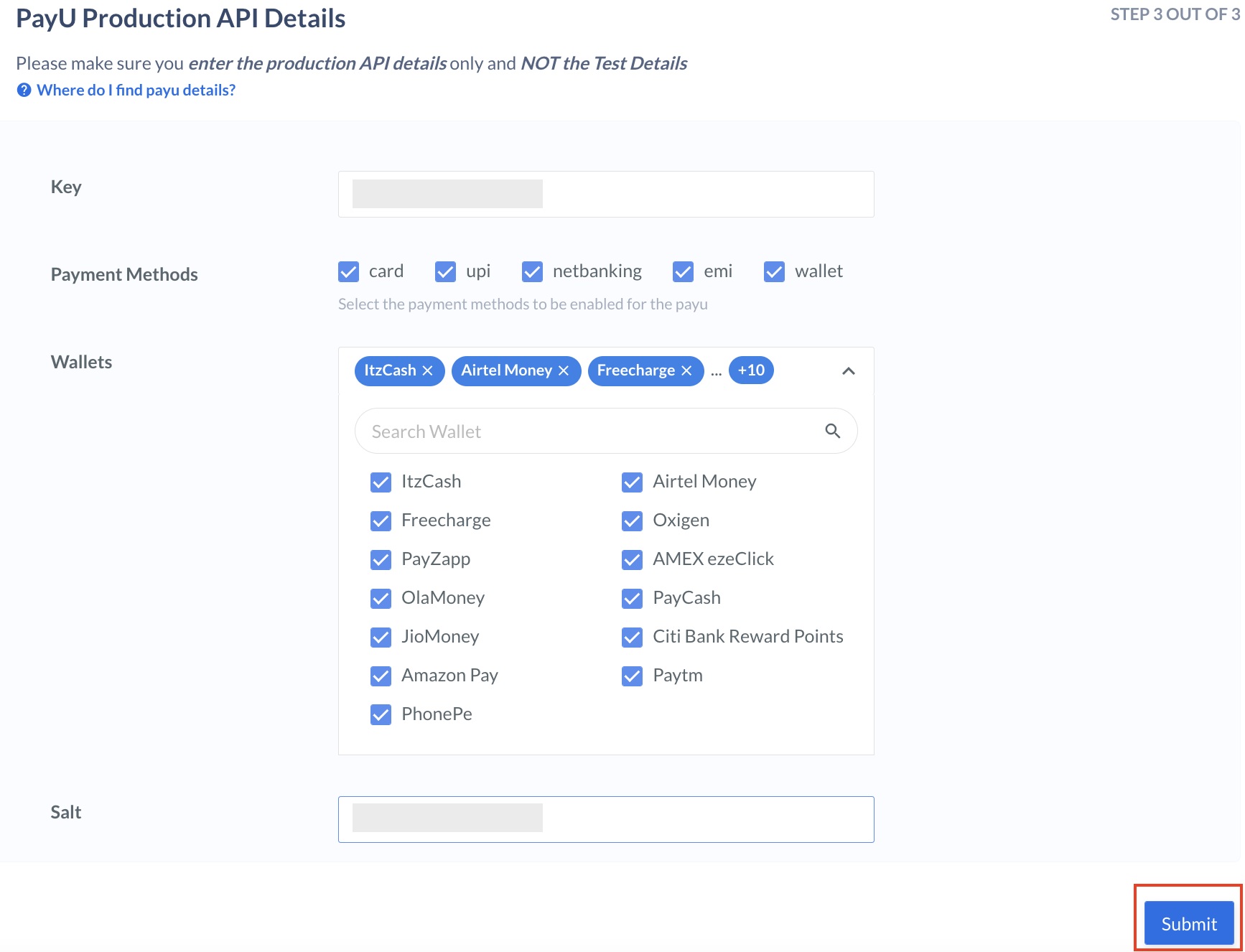The image size is (1245, 952).
Task: Disable the upi payment method checkbox
Action: (x=445, y=271)
